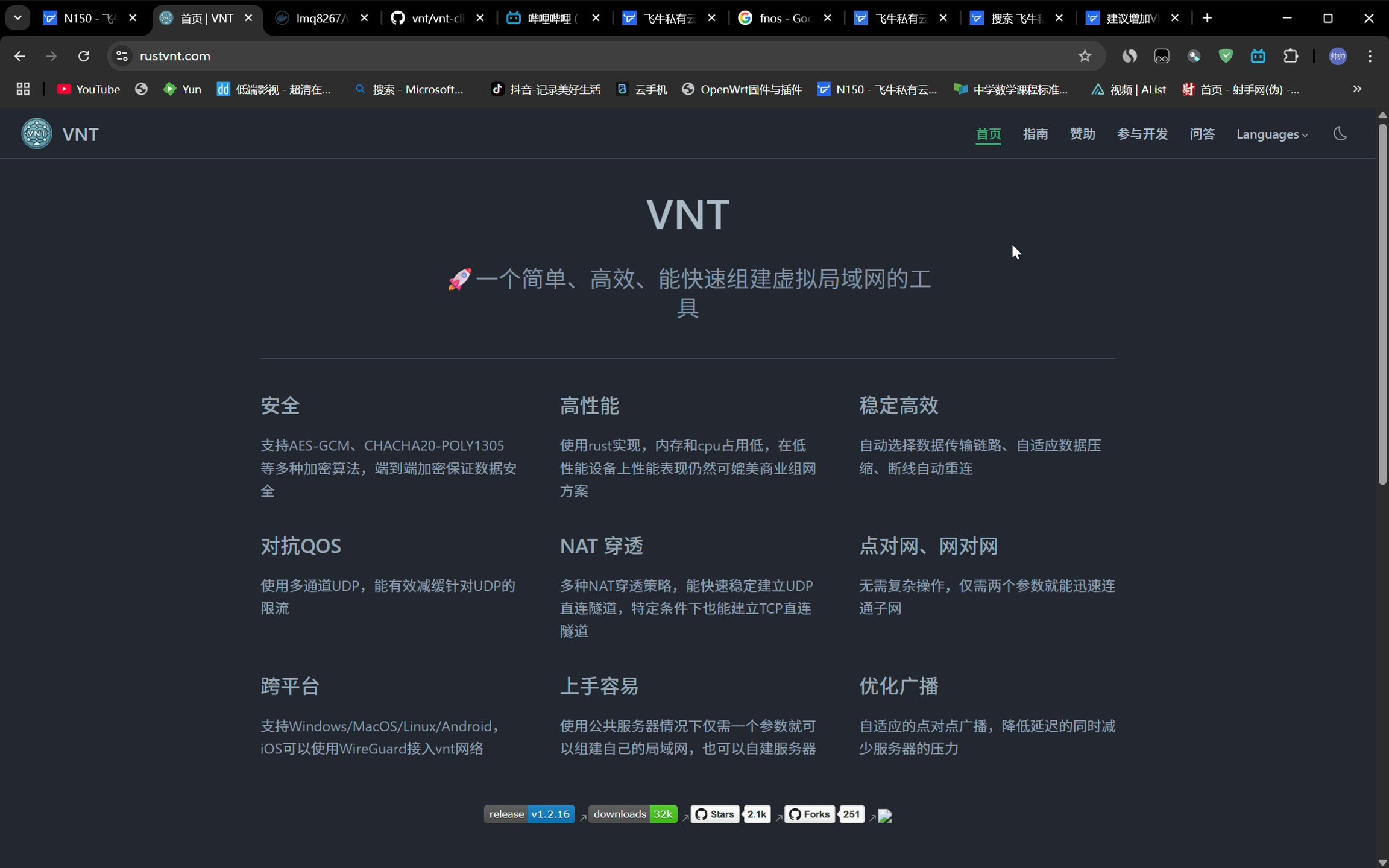This screenshot has height=868, width=1389.
Task: Switch to the lmq8267 tab
Action: (x=322, y=18)
